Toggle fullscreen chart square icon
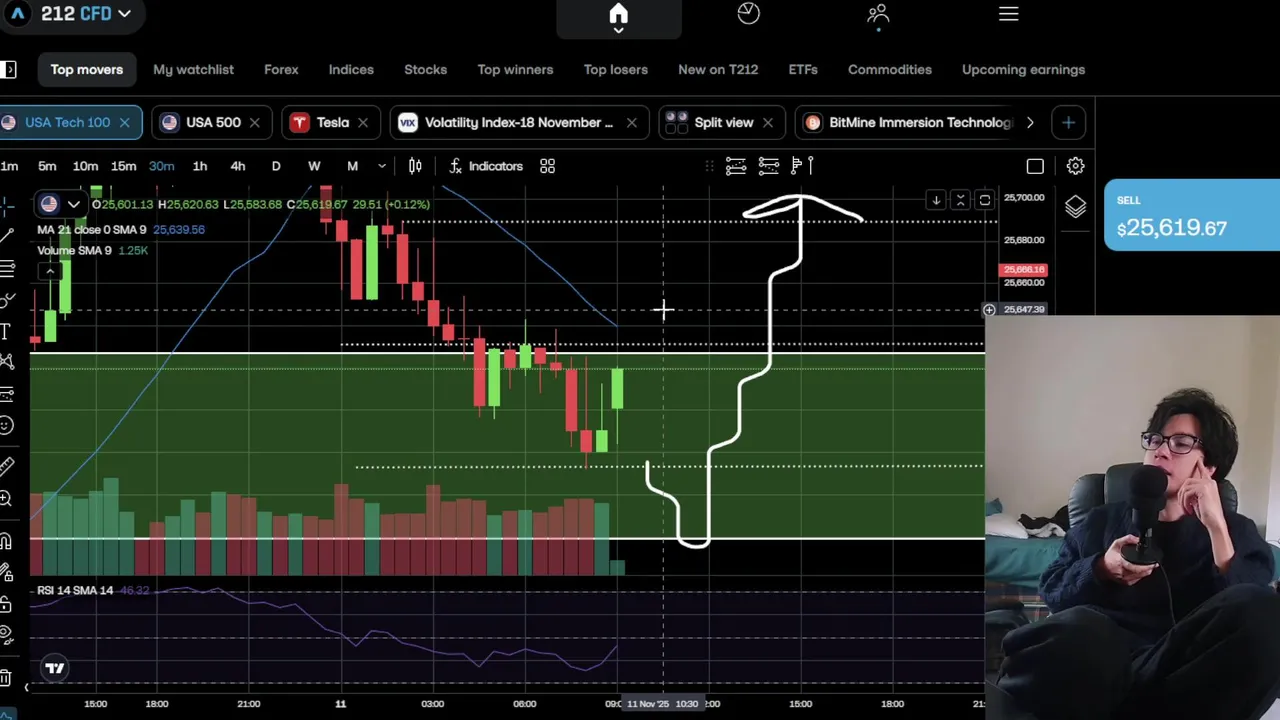Image resolution: width=1280 pixels, height=720 pixels. click(1035, 166)
